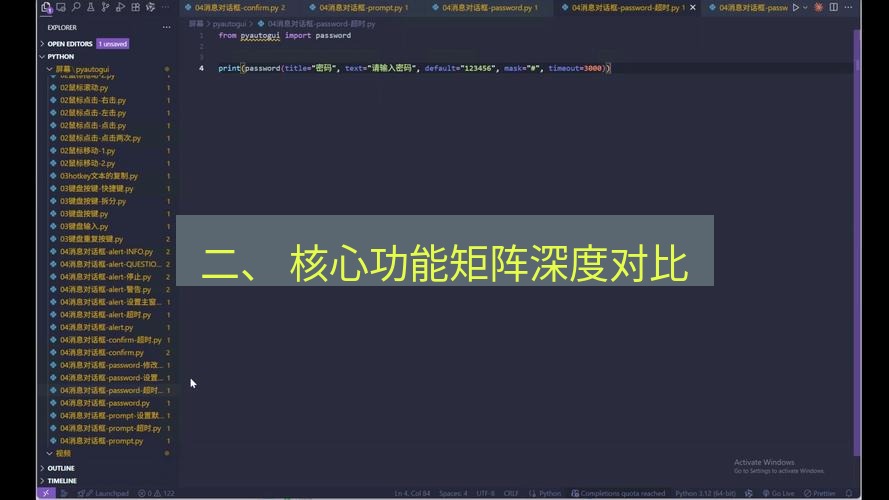Run Python file play button
Screen dimensions: 889x500
[796, 7]
